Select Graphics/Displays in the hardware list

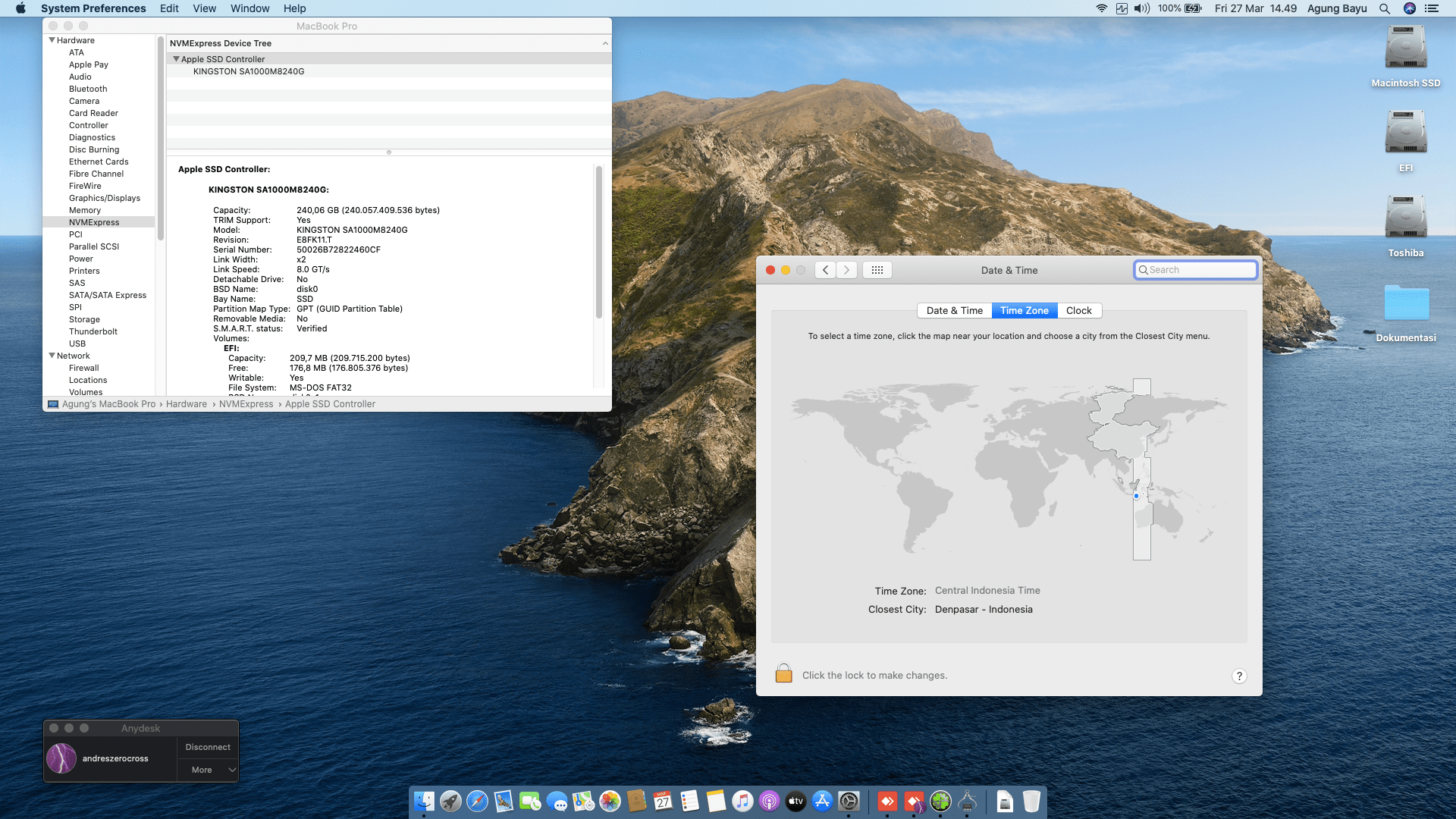[105, 198]
